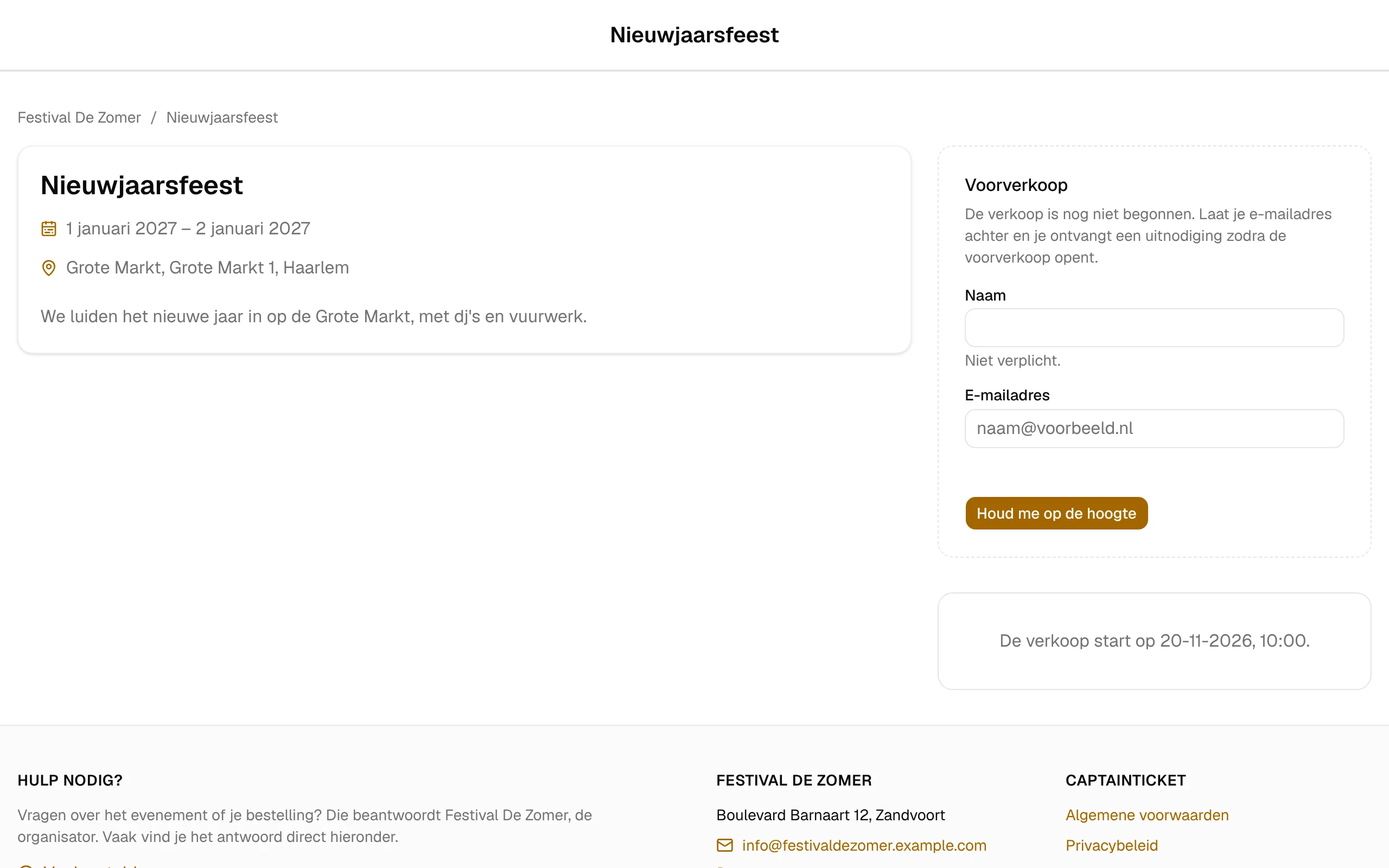Click the footer text starting Vragen over het evenement
This screenshot has width=1389, height=868.
(x=305, y=826)
